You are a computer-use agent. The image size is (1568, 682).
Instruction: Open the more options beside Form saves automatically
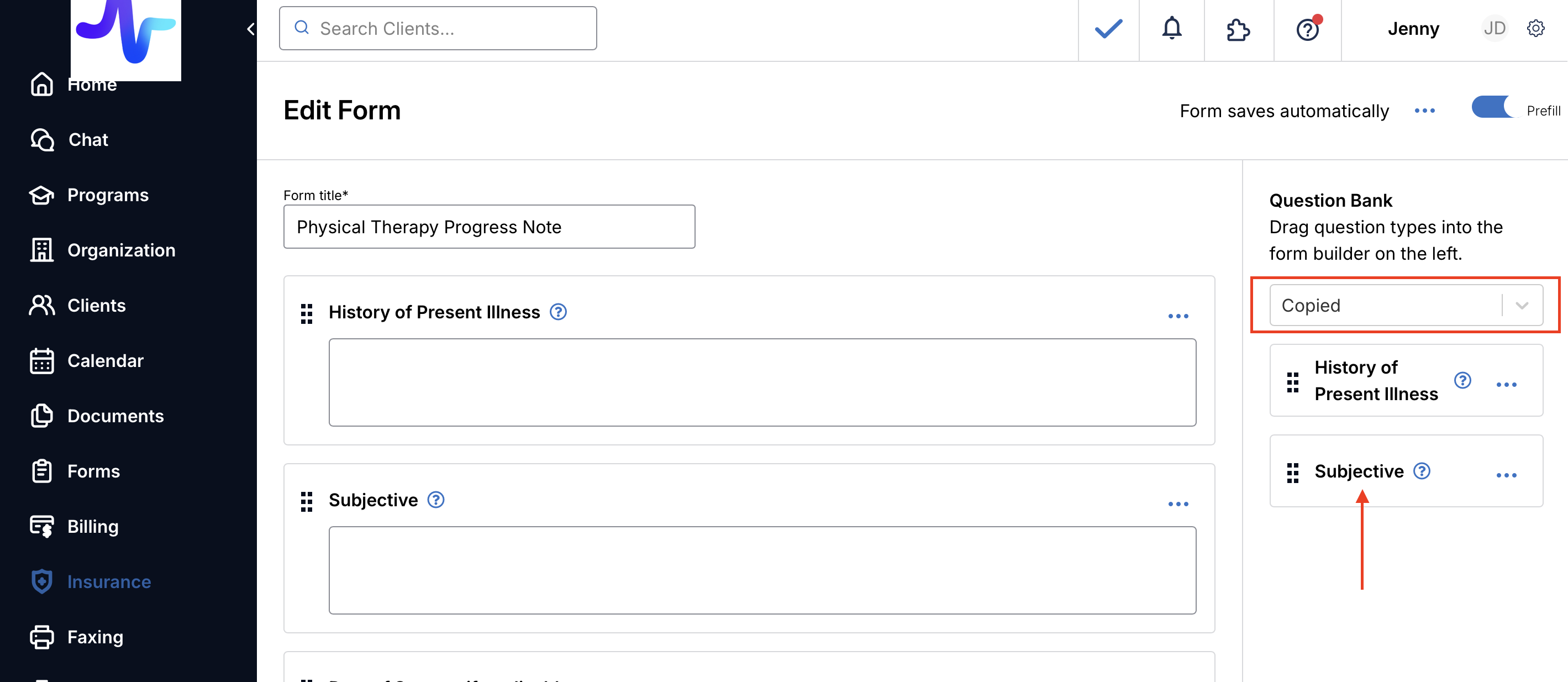[x=1424, y=111]
